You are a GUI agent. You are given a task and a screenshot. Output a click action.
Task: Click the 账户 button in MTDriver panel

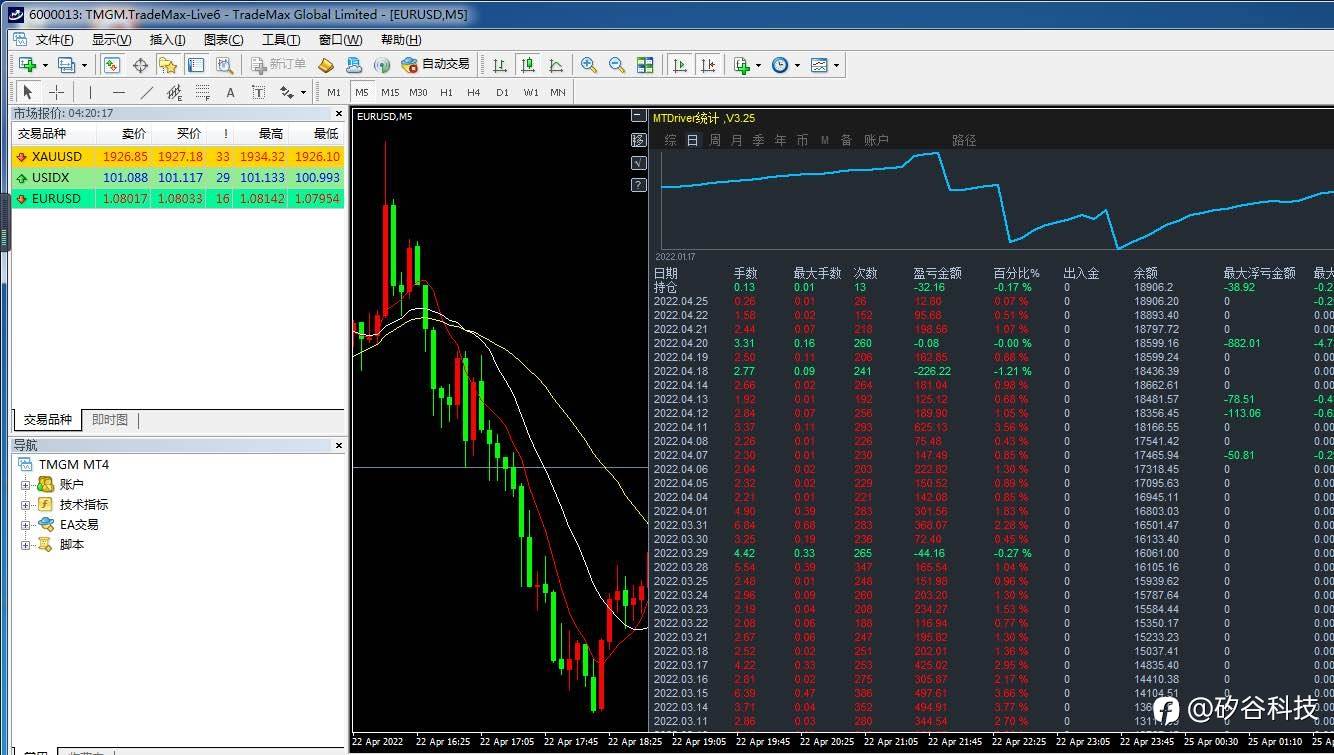pos(876,141)
